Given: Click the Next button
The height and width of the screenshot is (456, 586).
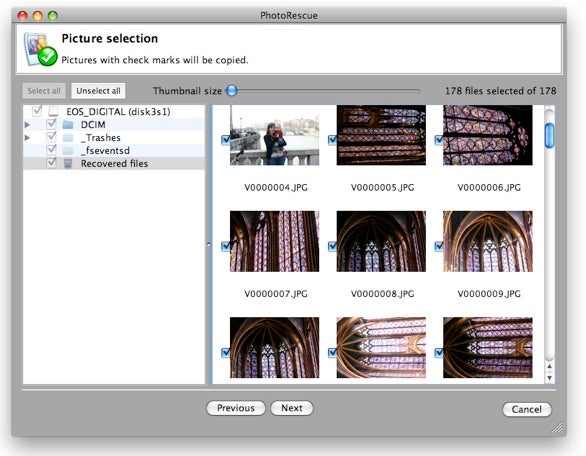Looking at the screenshot, I should click(x=292, y=408).
